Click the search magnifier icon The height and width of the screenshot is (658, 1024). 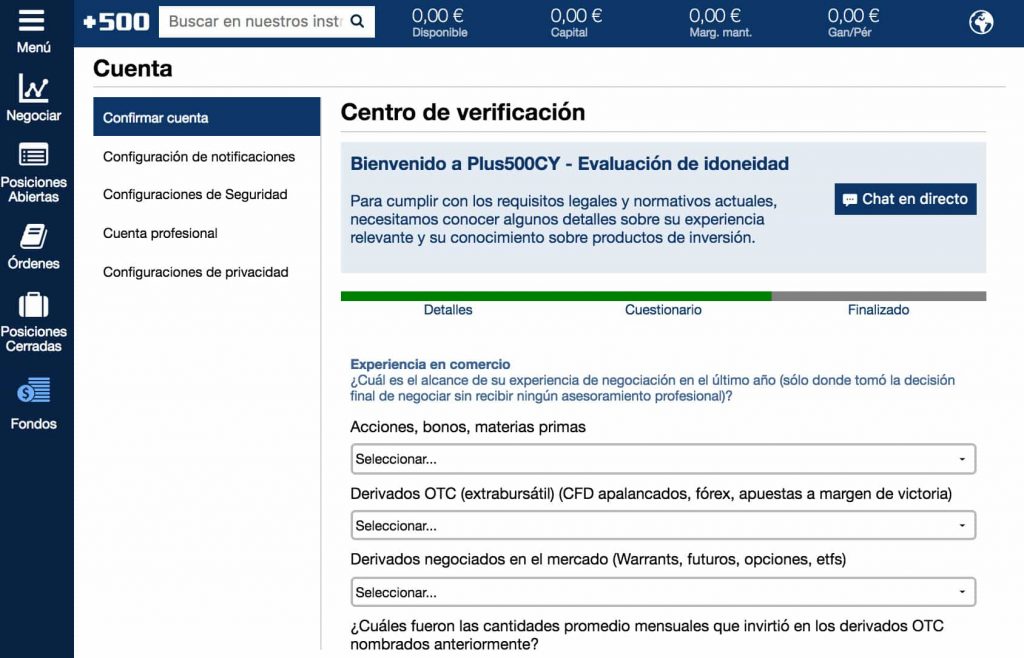point(358,20)
